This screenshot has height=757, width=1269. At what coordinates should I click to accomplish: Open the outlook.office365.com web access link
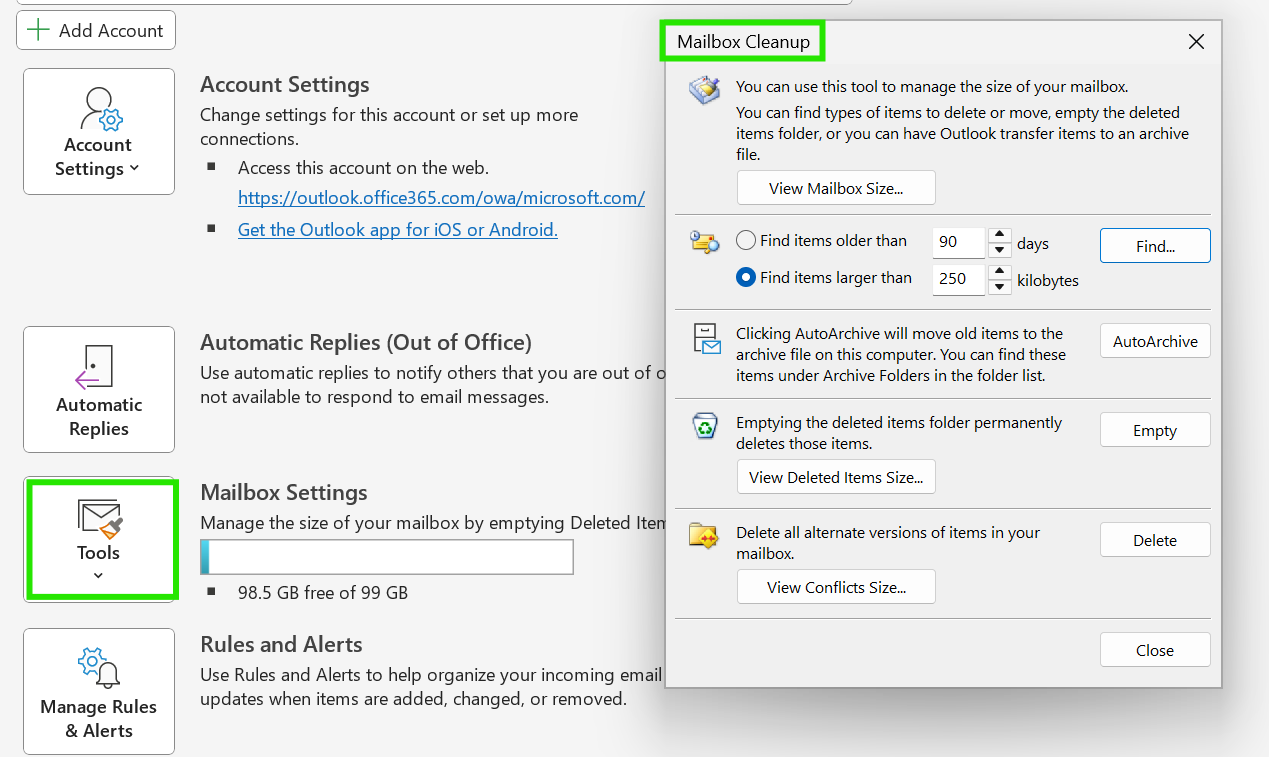click(441, 198)
